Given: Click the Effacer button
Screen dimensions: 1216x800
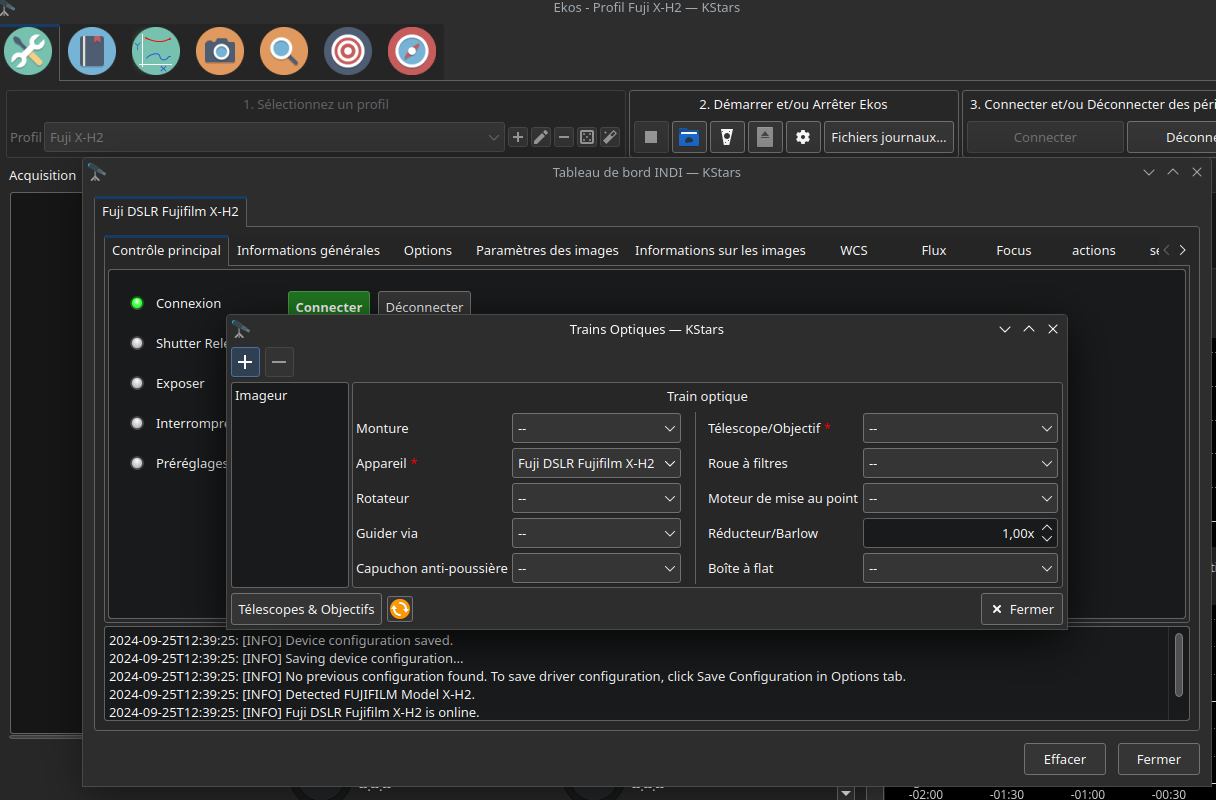Looking at the screenshot, I should (1065, 759).
